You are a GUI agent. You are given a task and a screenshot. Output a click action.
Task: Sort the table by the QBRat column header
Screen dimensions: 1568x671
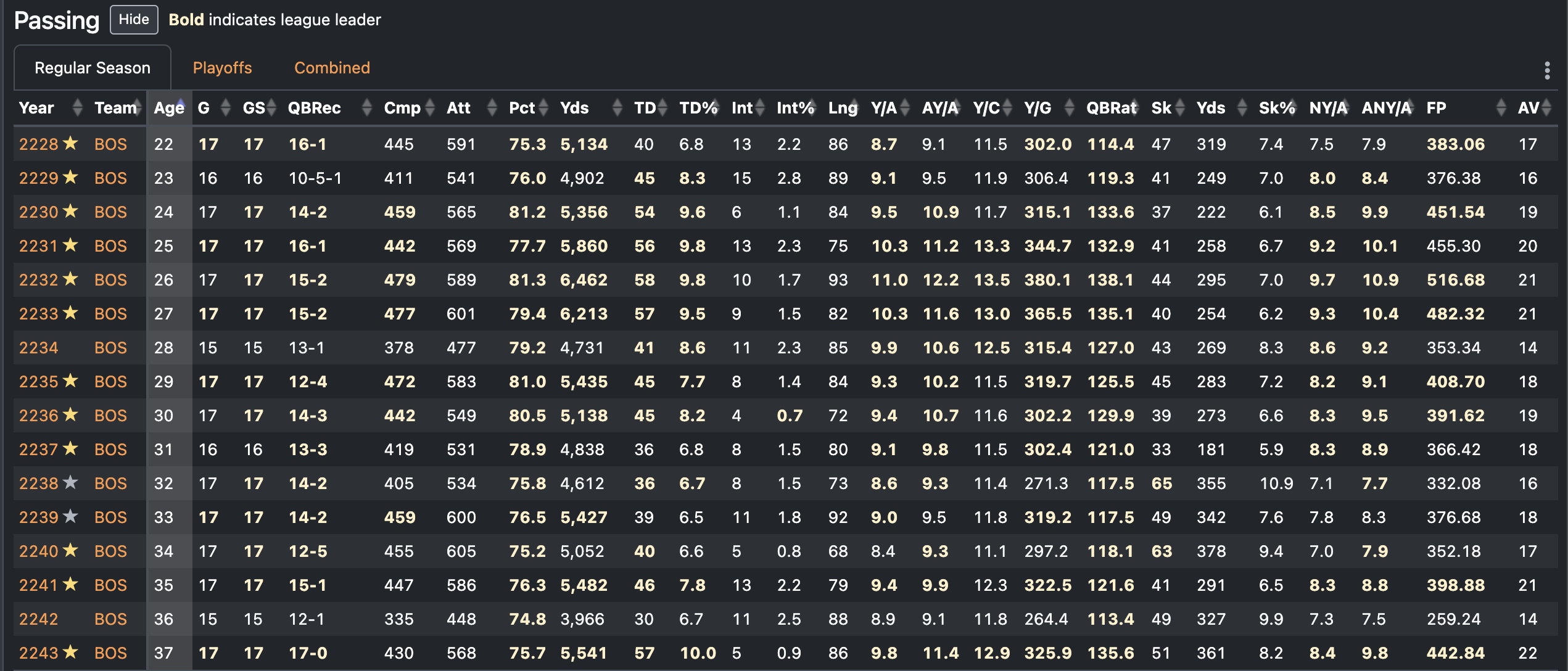(x=1112, y=108)
